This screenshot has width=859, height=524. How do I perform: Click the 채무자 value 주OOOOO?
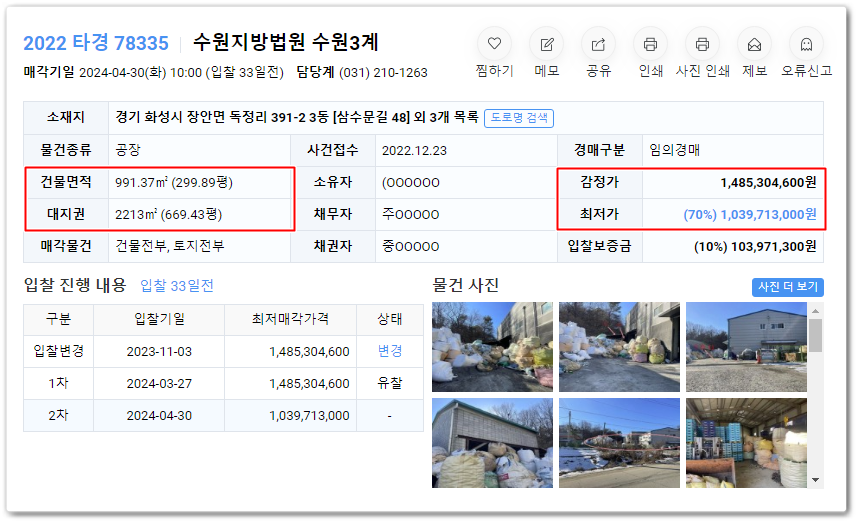pyautogui.click(x=410, y=214)
